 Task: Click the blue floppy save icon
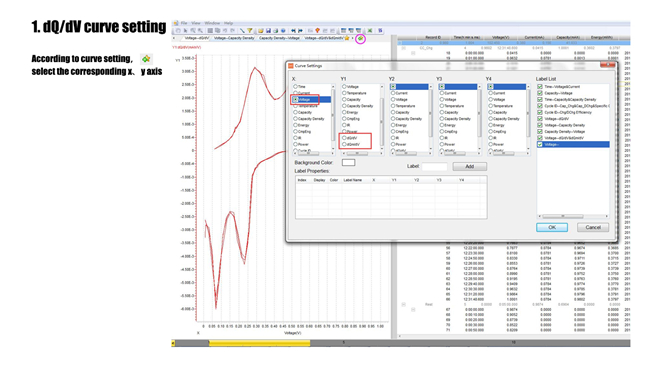tap(268, 31)
